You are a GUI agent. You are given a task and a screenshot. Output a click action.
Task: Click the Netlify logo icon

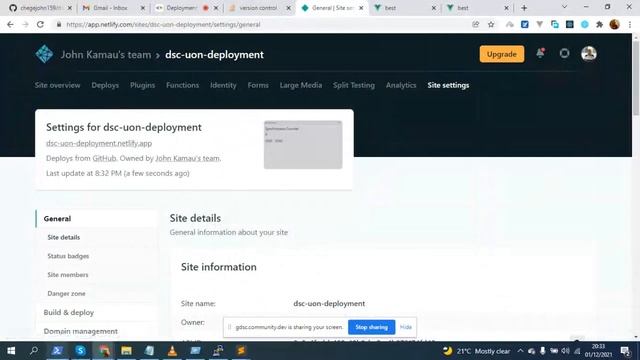[44, 54]
